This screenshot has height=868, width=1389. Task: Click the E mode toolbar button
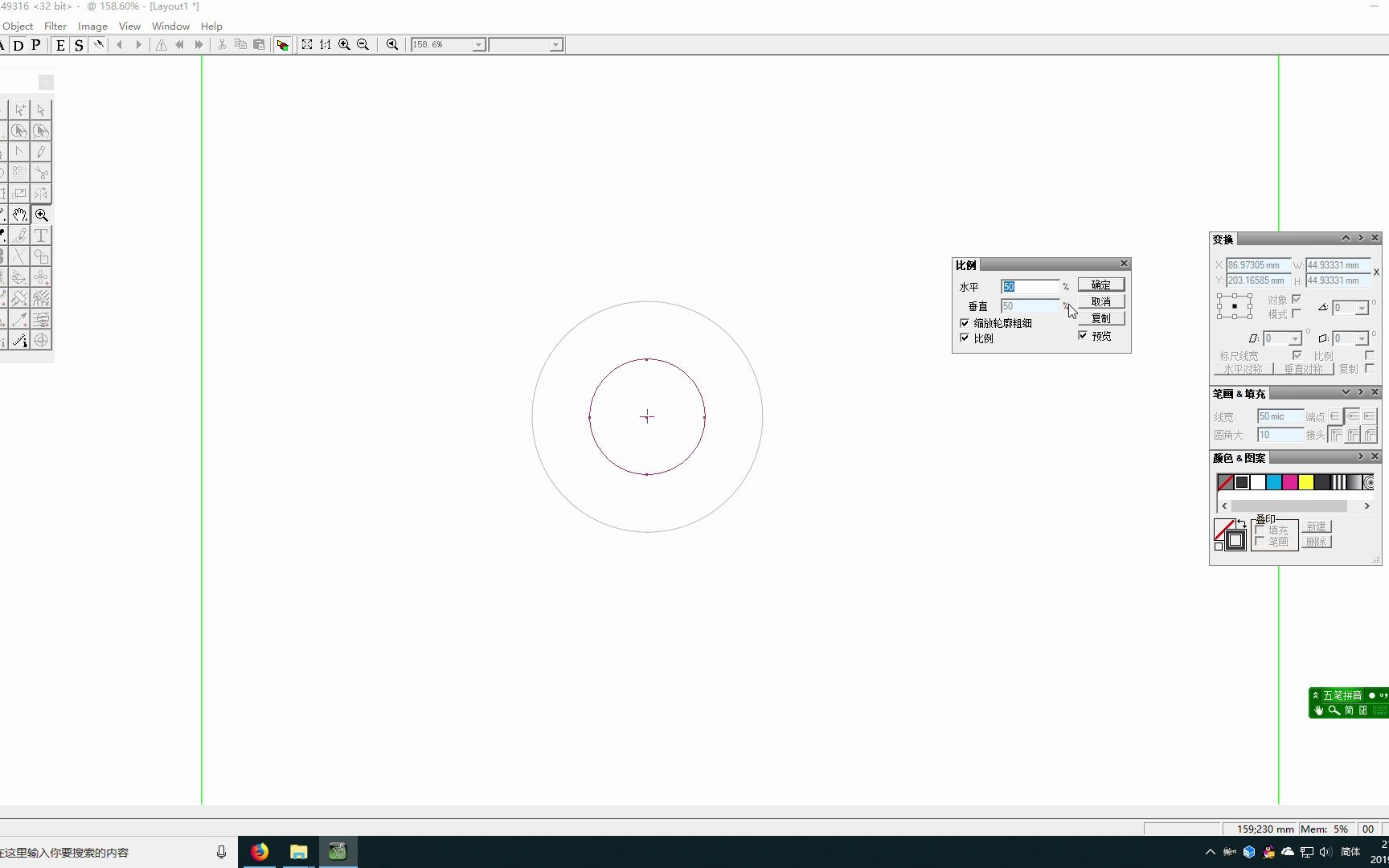pyautogui.click(x=60, y=45)
